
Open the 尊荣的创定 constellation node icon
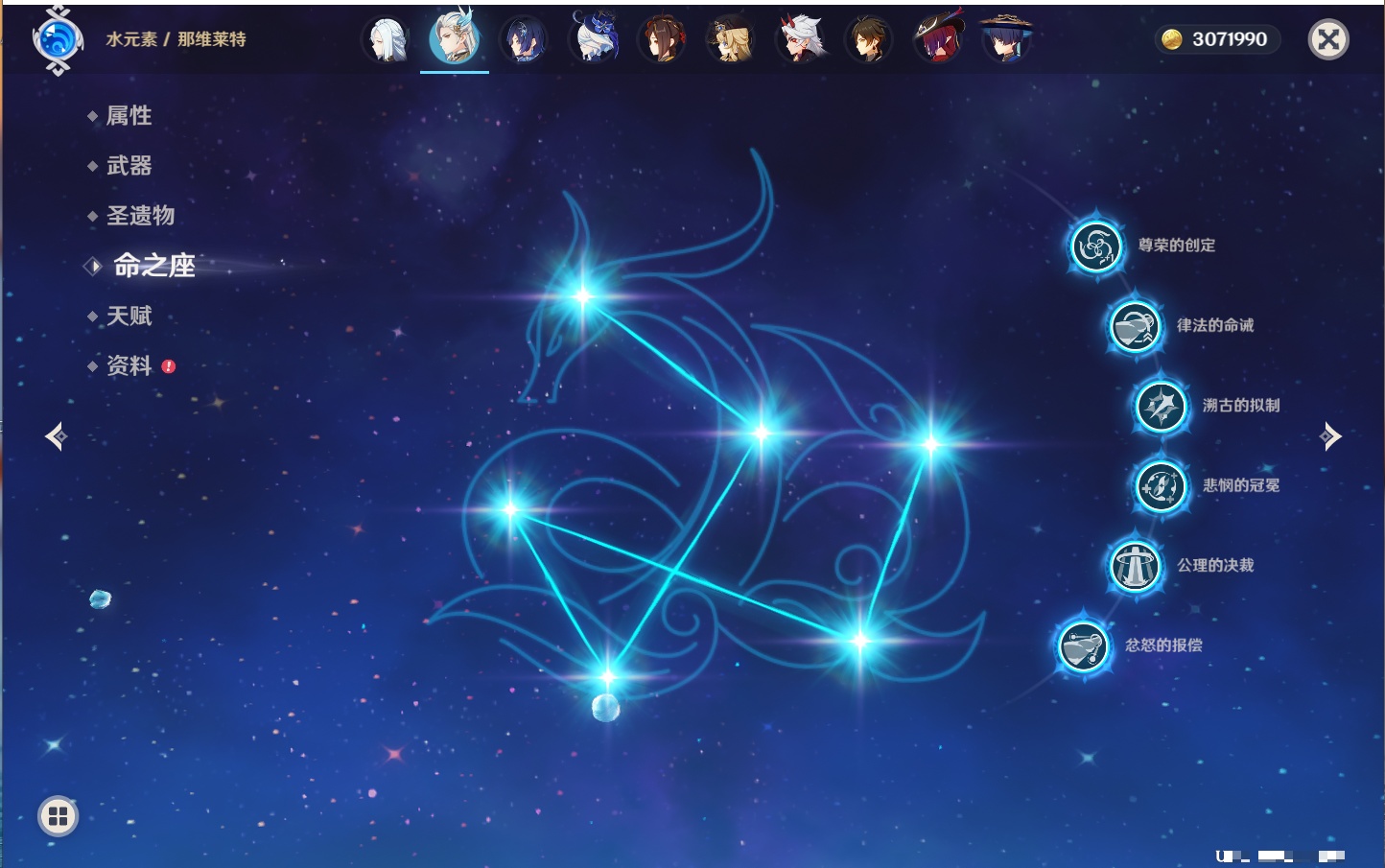(1095, 246)
